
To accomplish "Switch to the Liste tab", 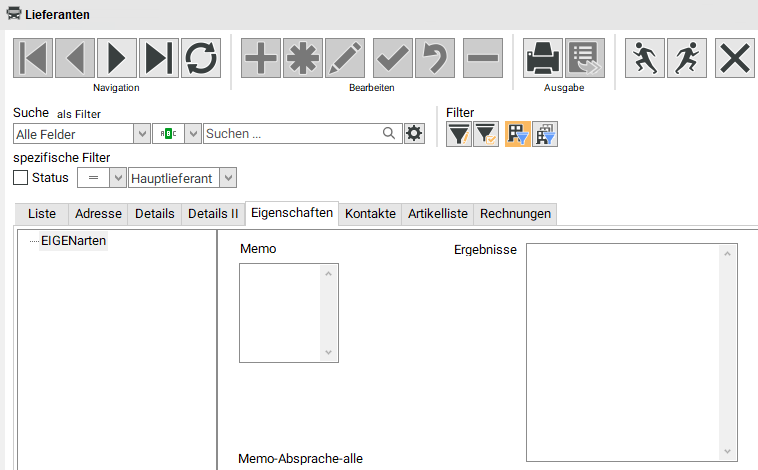I will pos(42,214).
